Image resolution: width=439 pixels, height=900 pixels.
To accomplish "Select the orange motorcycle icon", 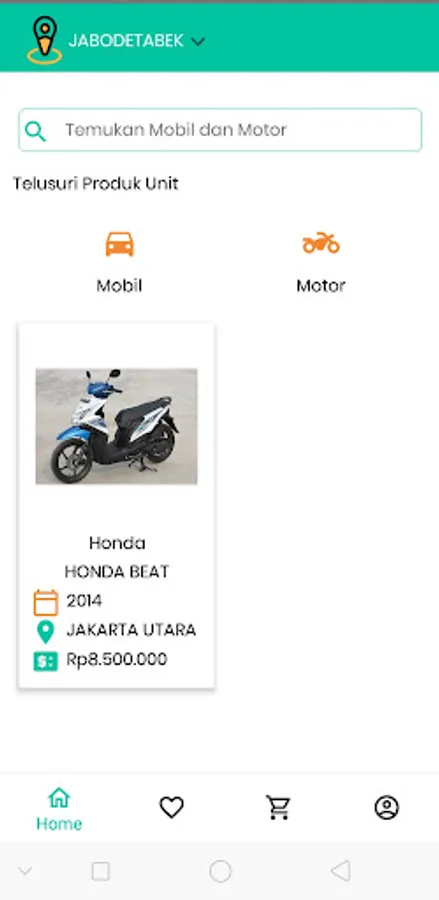I will (x=321, y=243).
